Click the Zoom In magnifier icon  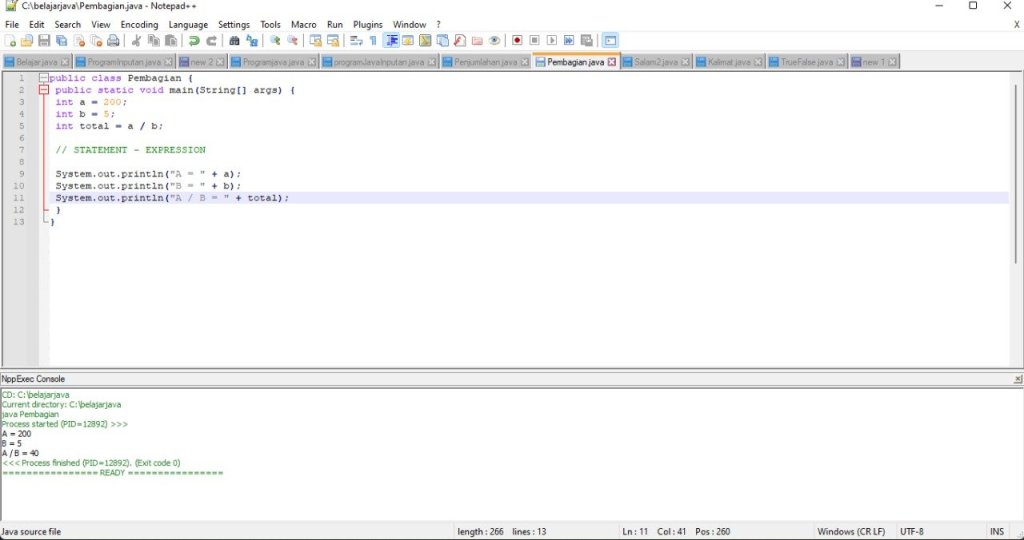pyautogui.click(x=275, y=41)
